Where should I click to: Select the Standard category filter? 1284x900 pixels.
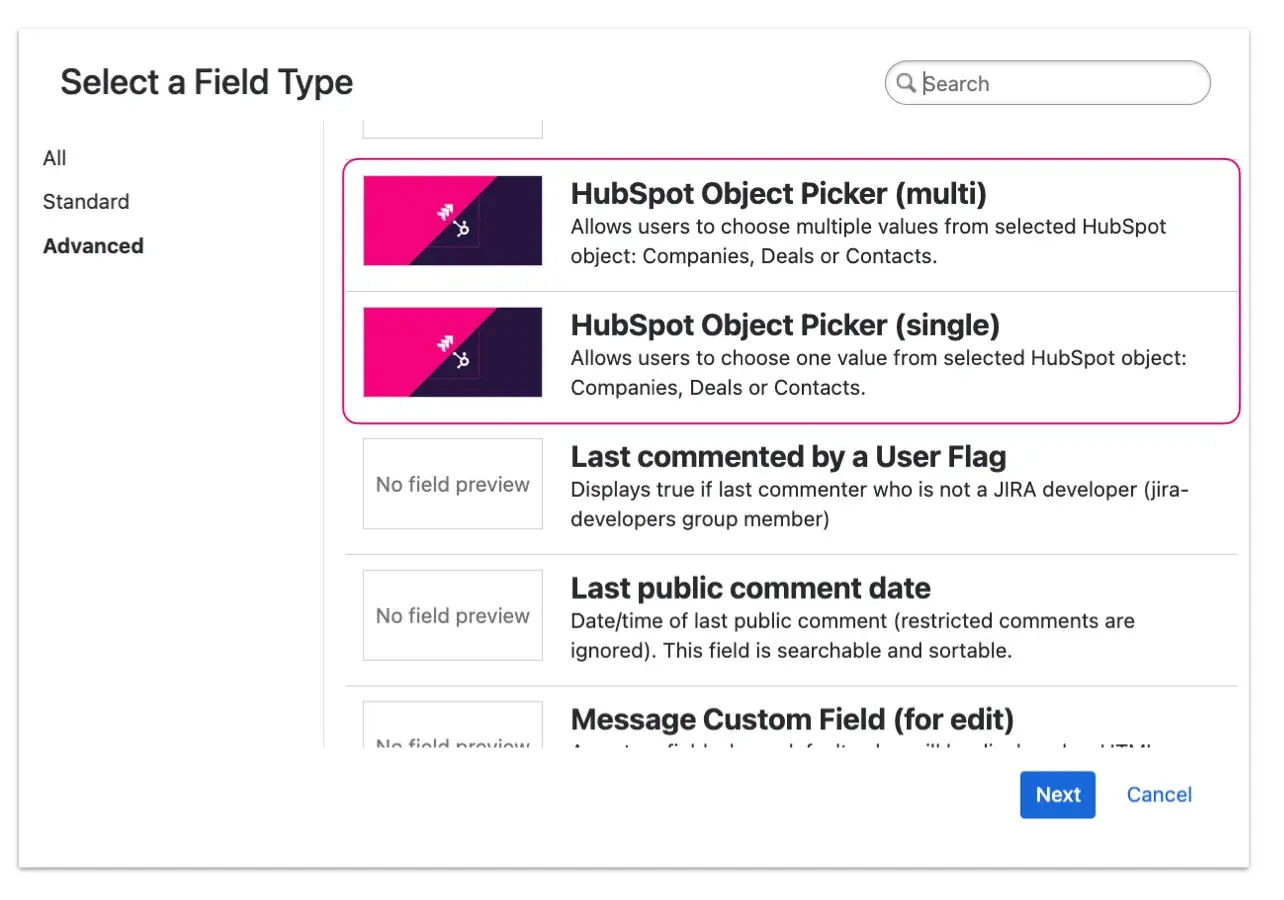86,201
